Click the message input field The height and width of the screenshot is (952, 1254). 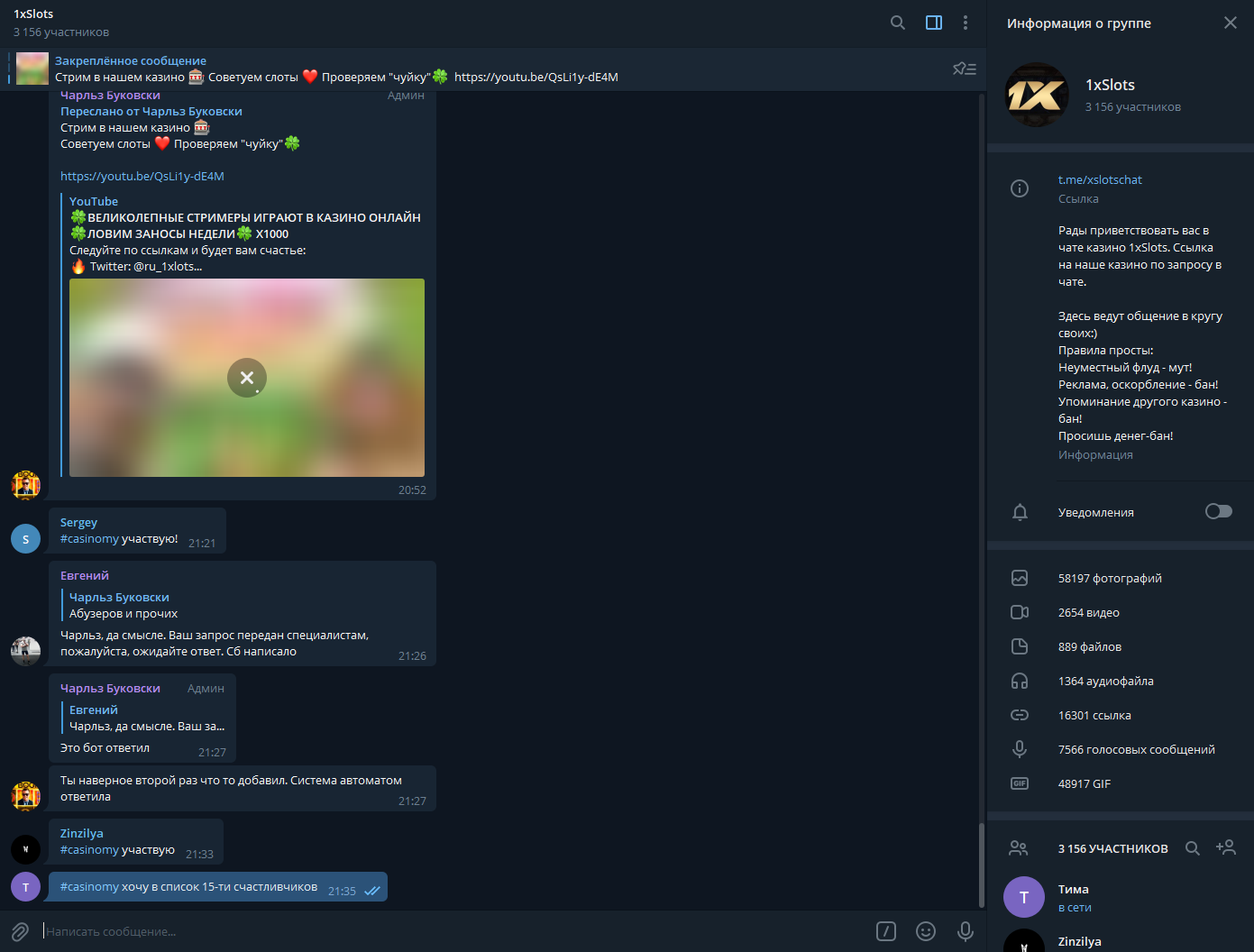click(455, 931)
